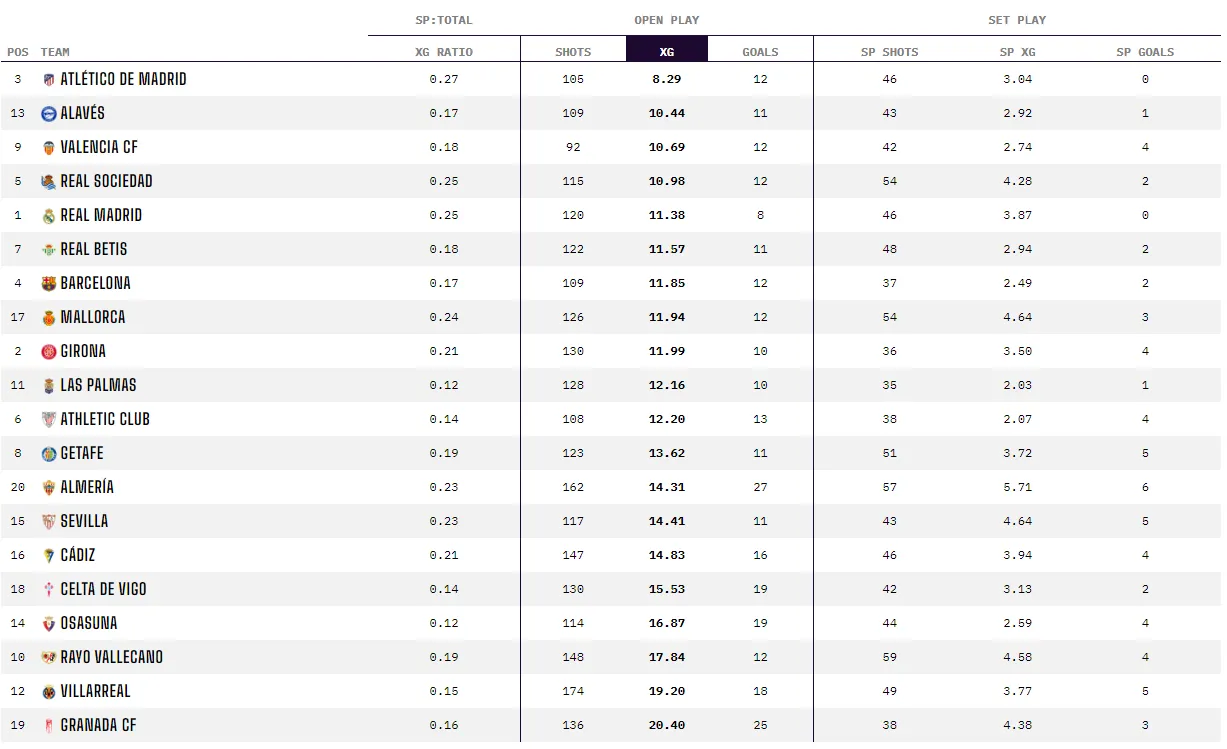
Task: Open the Rayo Vallecano team link
Action: (x=111, y=657)
